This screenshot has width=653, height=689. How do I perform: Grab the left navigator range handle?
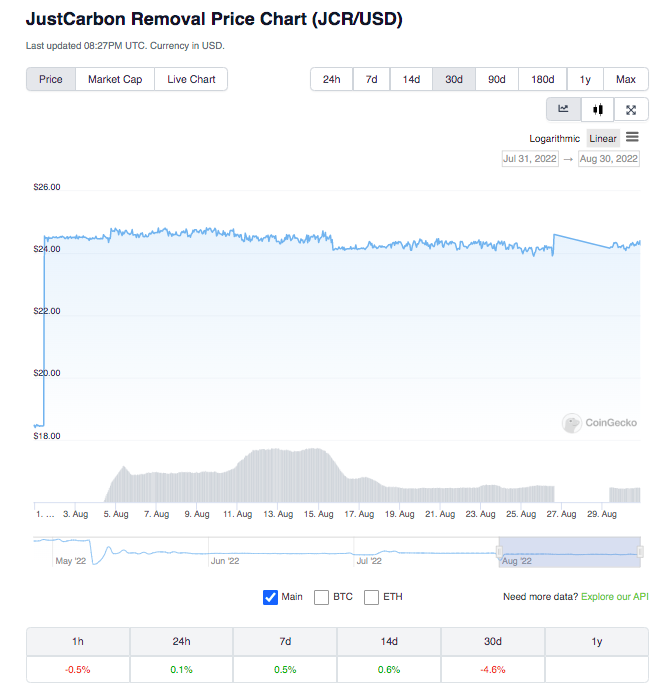pos(499,552)
